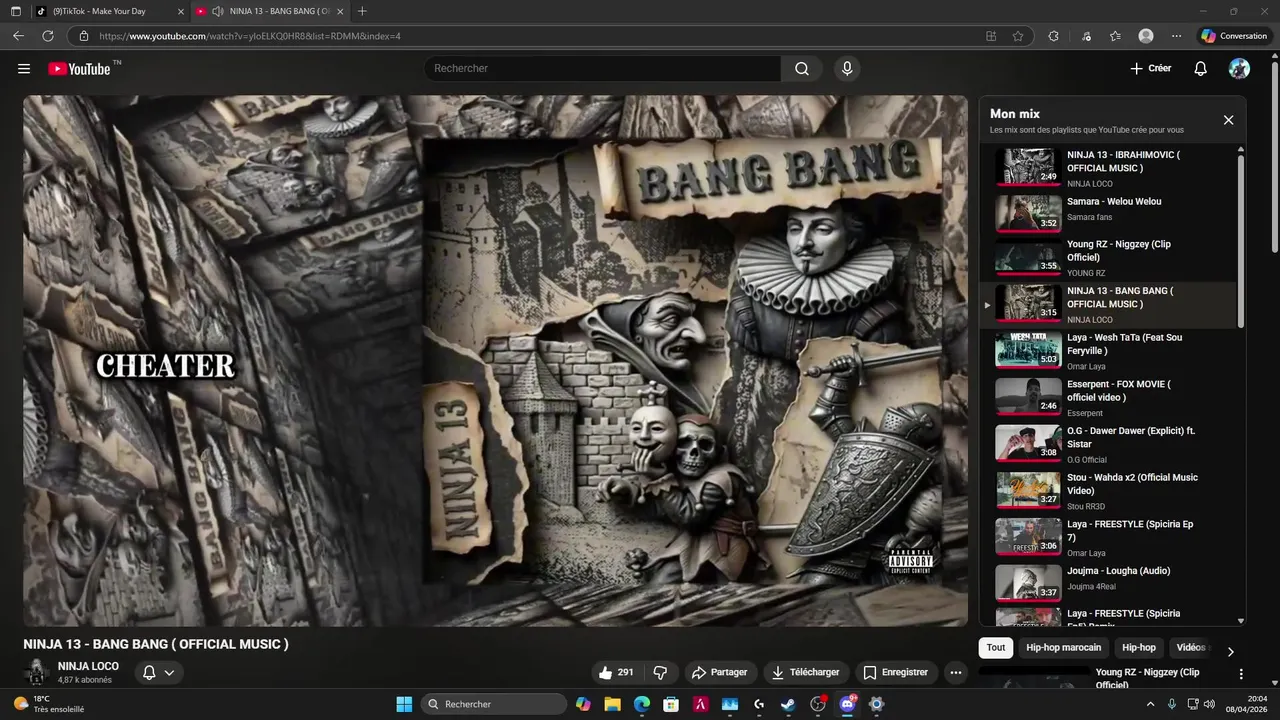Open Edge settings and more ellipsis
This screenshot has height=720, width=1280.
pyautogui.click(x=1176, y=36)
